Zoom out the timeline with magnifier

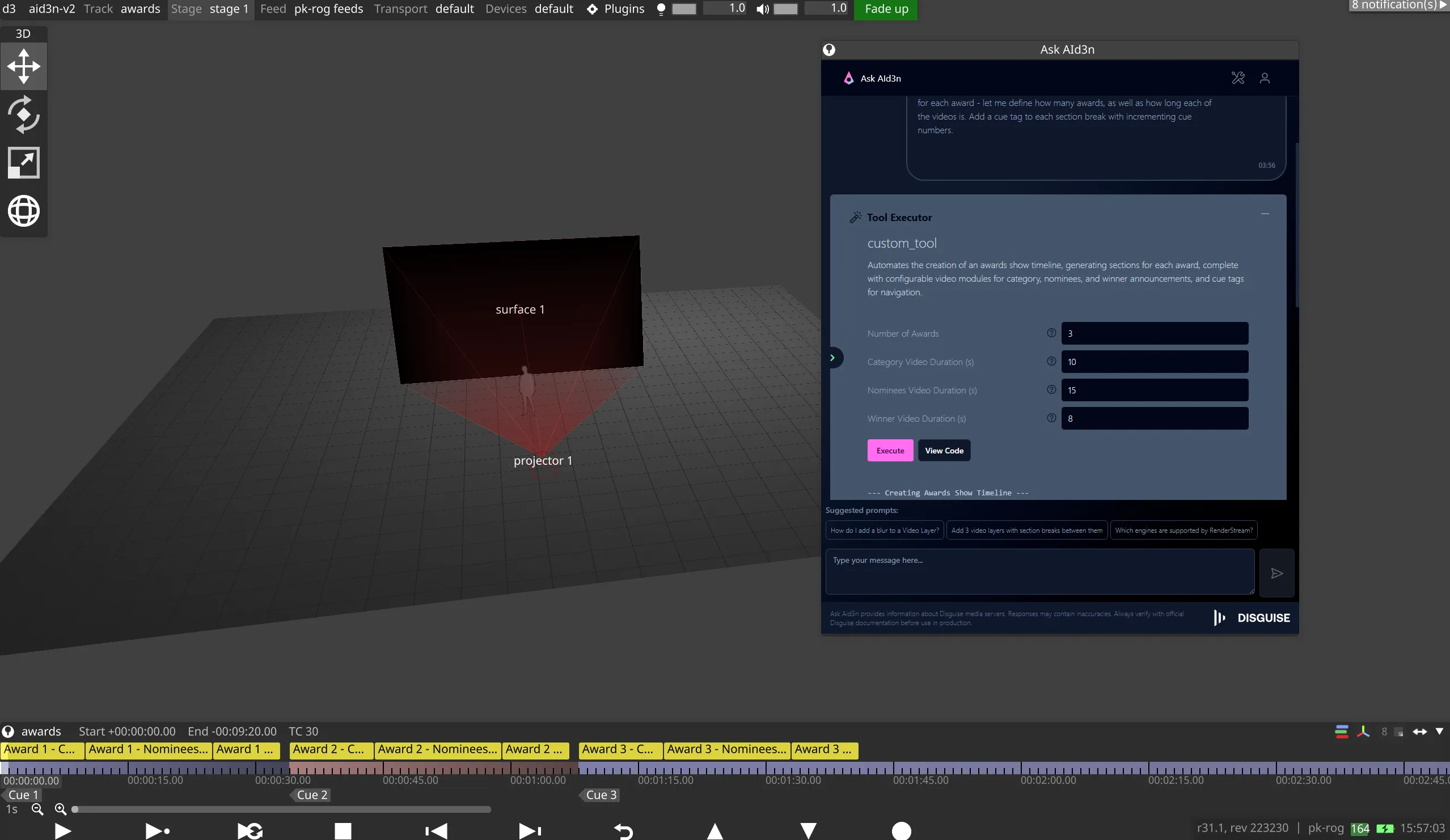coord(37,809)
